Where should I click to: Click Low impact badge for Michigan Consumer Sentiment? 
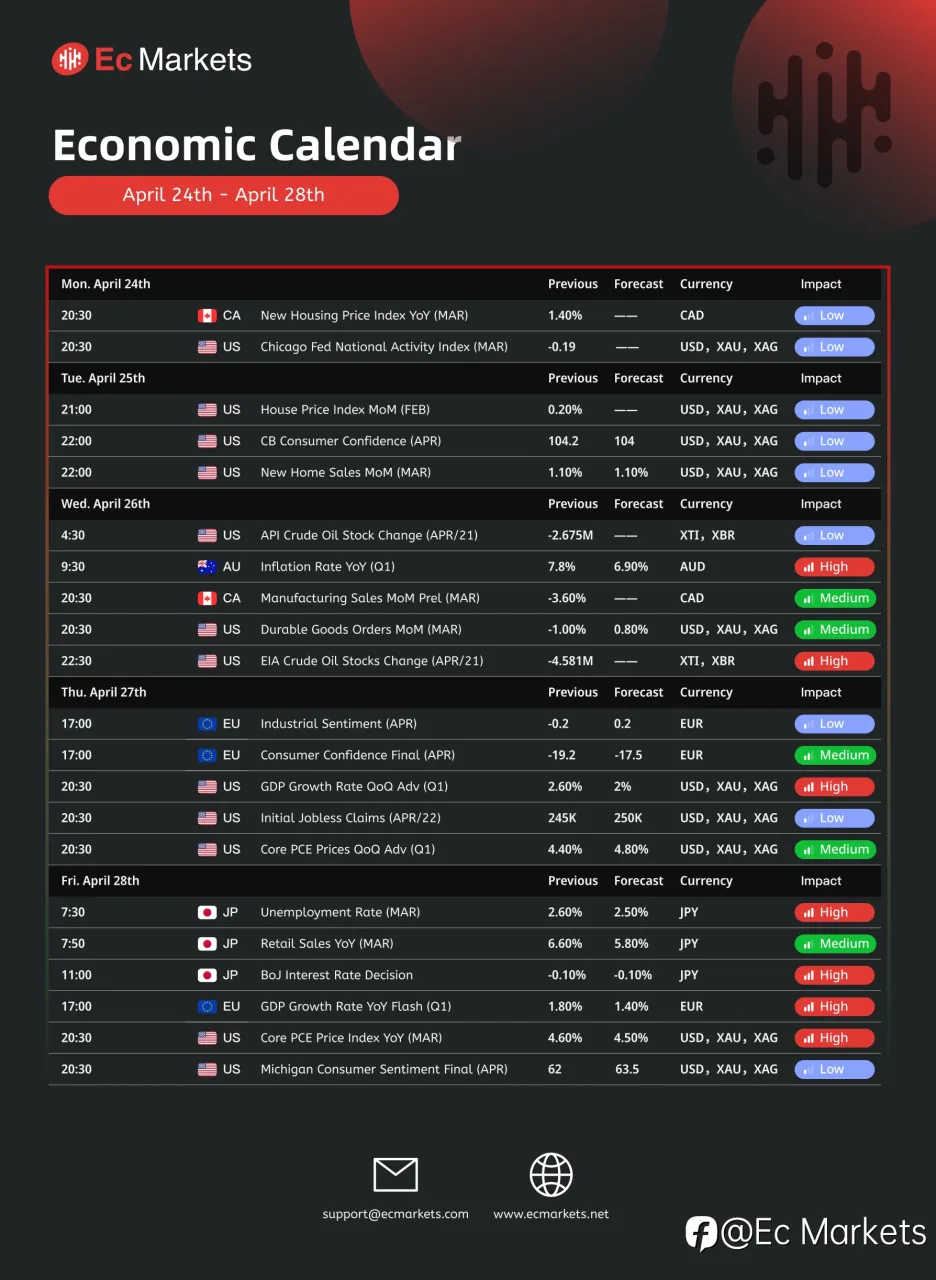coord(834,1069)
